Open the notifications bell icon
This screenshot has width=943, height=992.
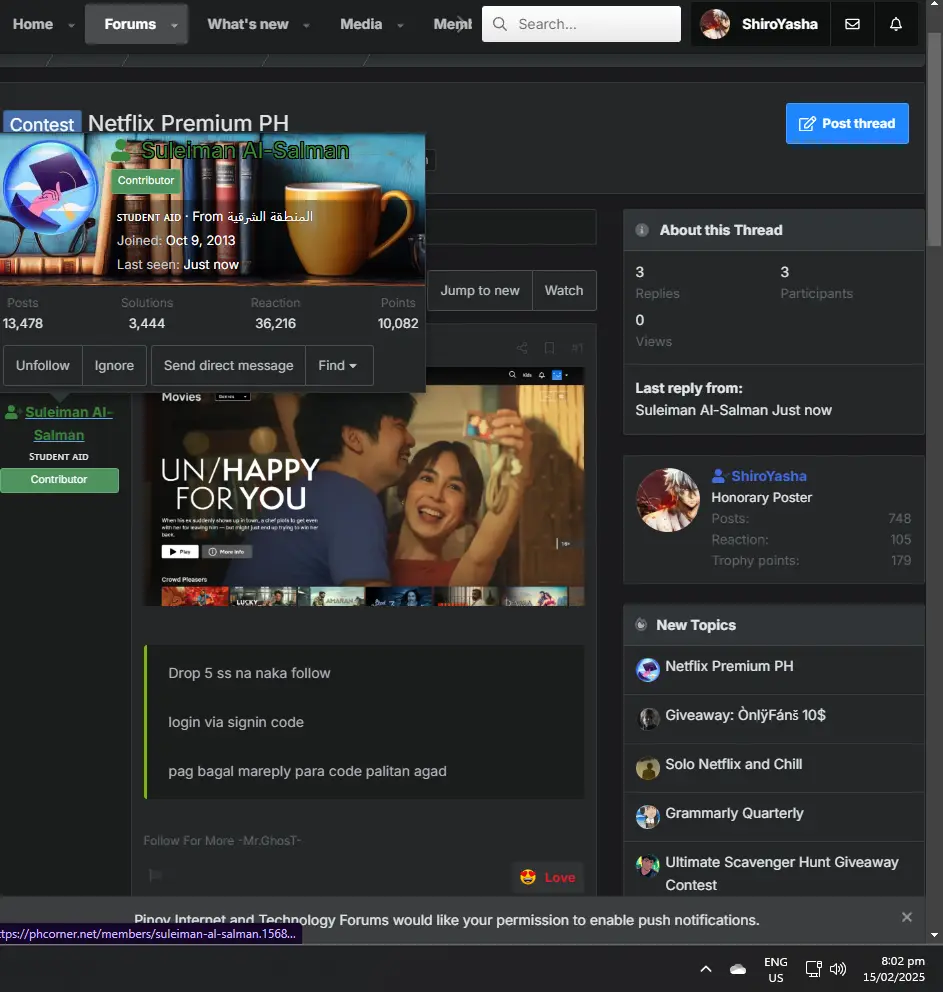point(896,24)
